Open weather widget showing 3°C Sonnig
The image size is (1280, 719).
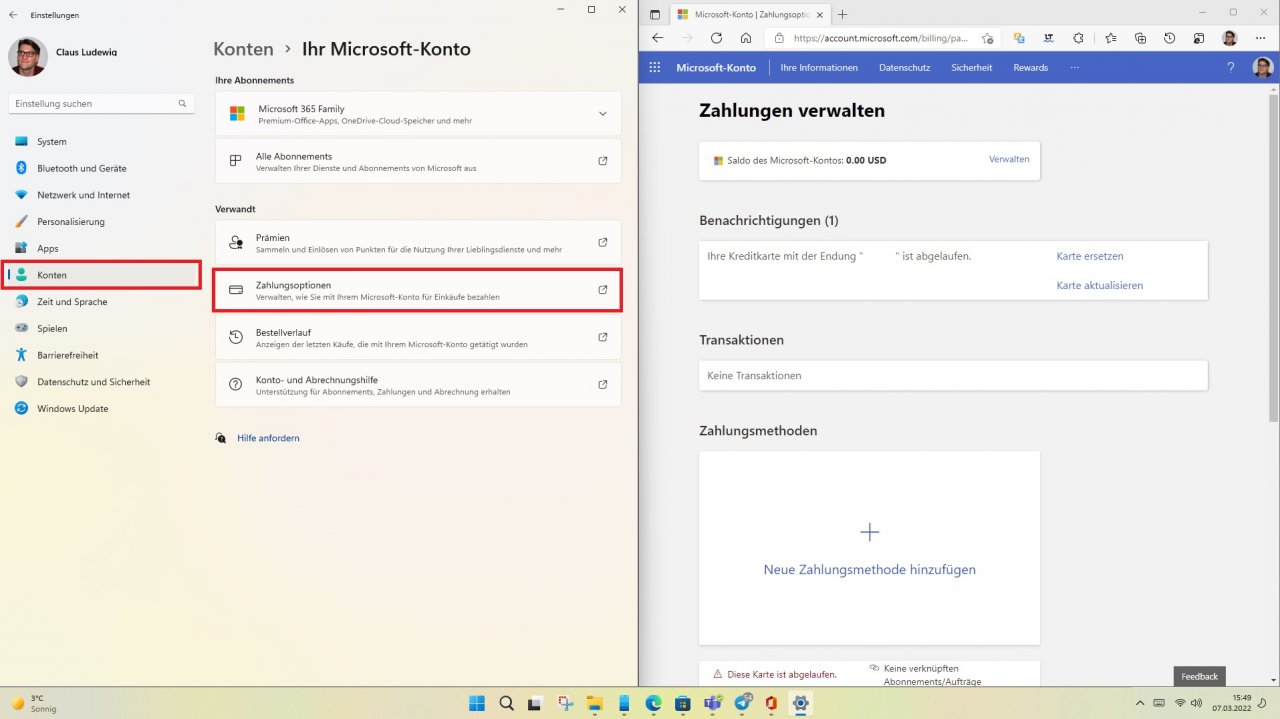click(34, 703)
